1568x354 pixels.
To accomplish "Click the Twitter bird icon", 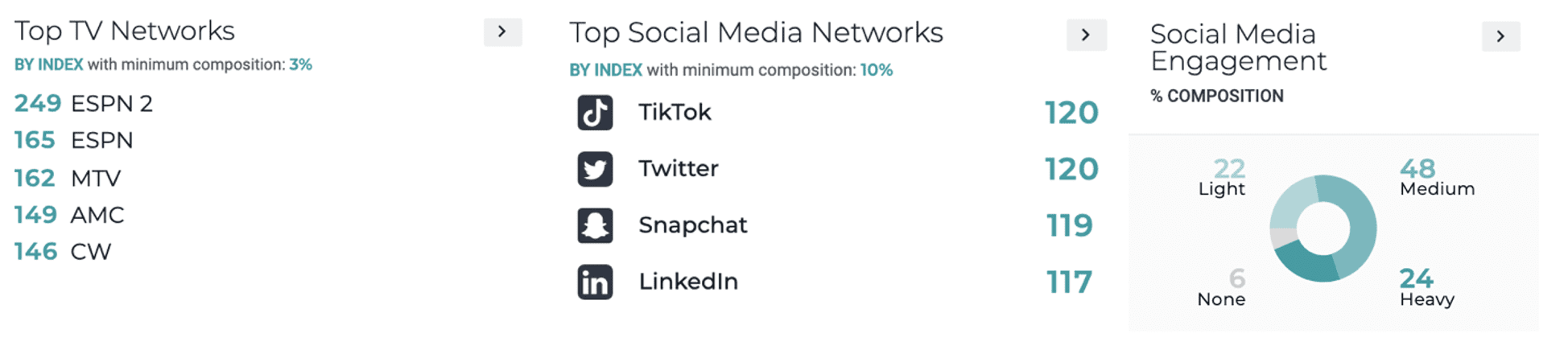I will tap(595, 169).
